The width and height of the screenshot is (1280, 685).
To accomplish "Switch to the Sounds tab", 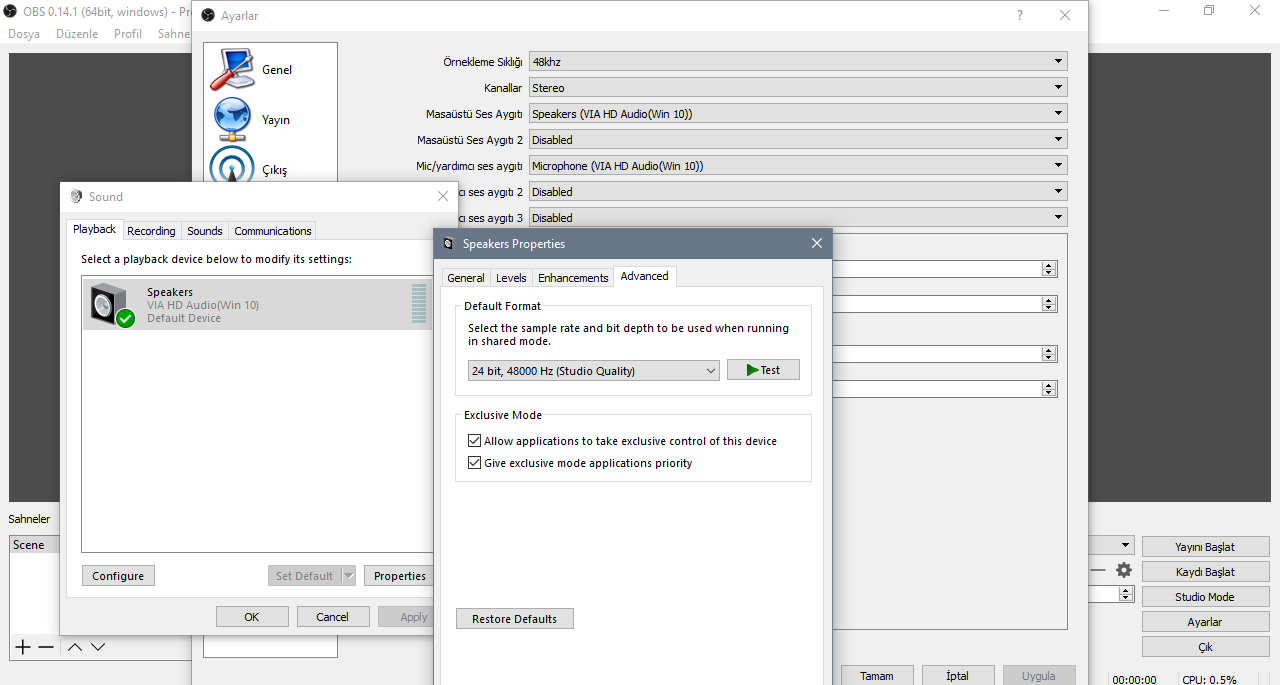I will pos(205,231).
